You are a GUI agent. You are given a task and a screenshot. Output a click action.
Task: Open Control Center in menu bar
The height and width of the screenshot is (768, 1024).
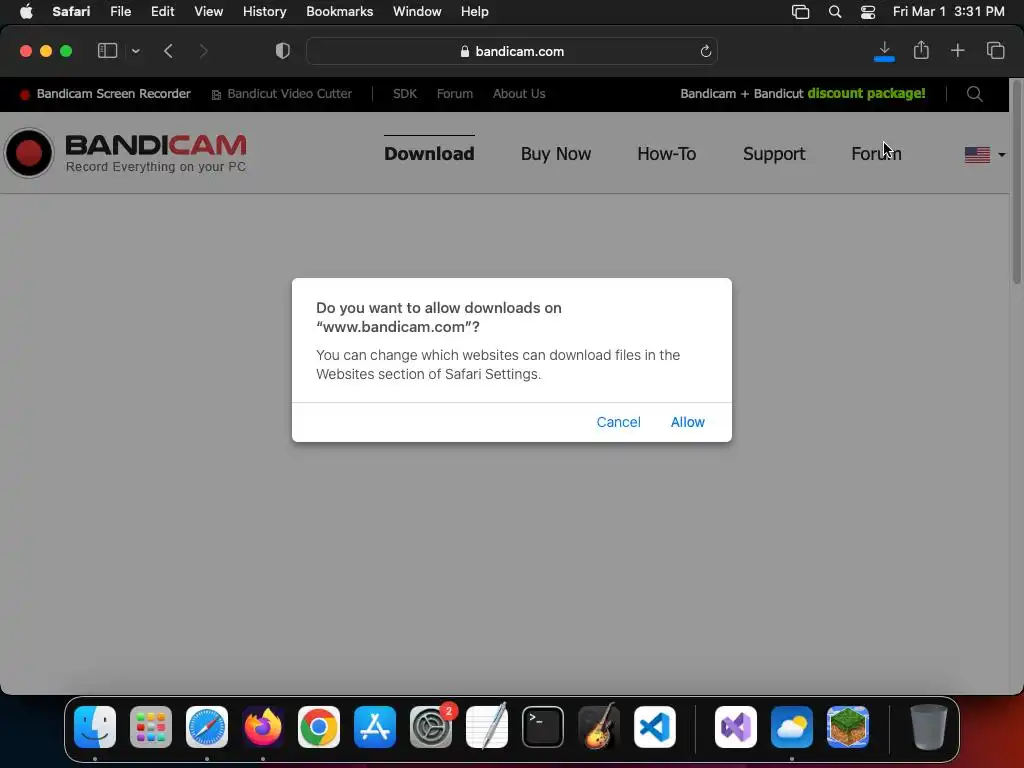pyautogui.click(x=868, y=12)
